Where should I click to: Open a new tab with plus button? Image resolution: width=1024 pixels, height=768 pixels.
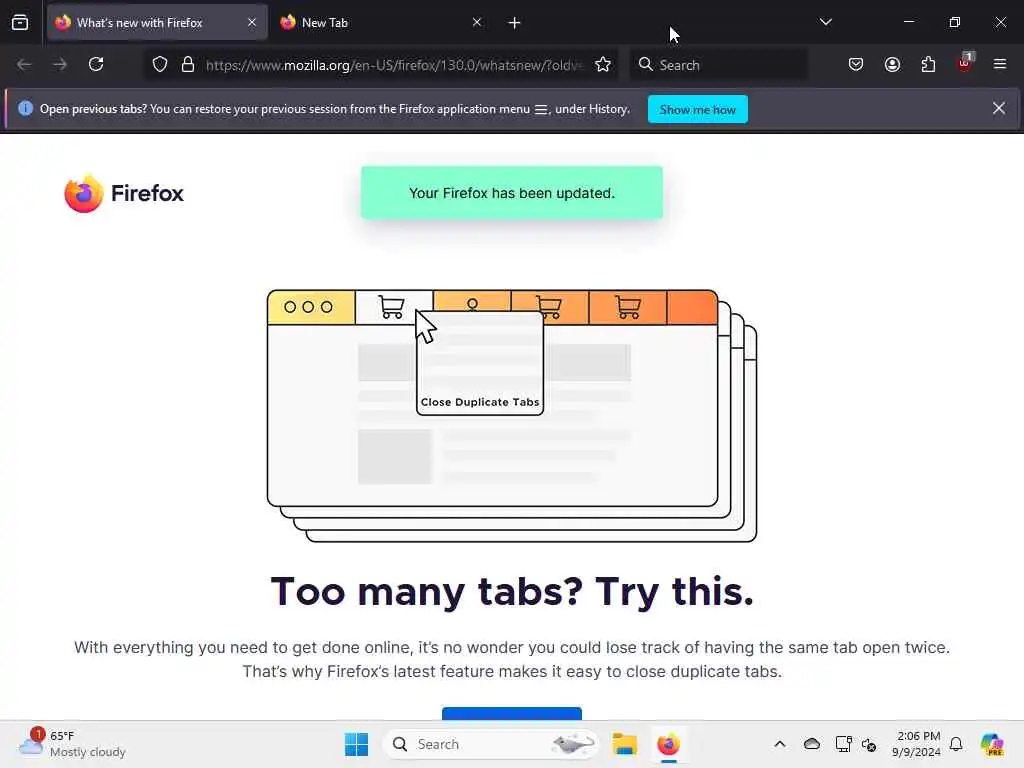click(x=514, y=23)
